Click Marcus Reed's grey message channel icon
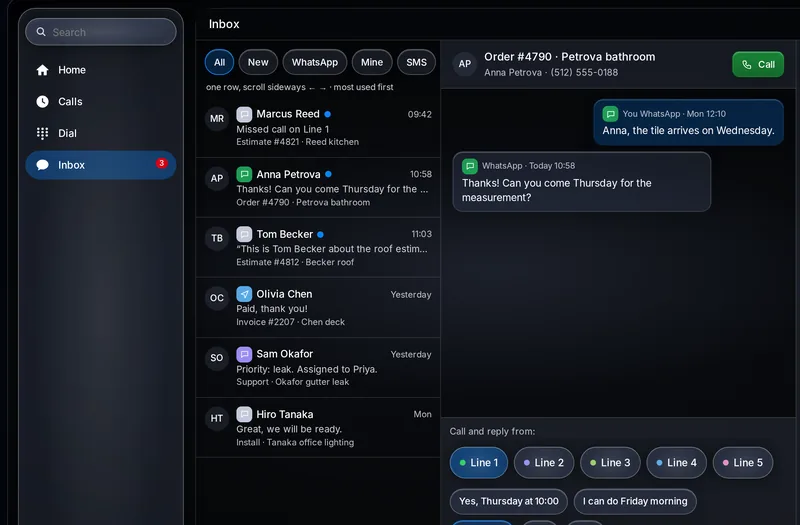Screen dimensions: 800x525 pos(244,114)
